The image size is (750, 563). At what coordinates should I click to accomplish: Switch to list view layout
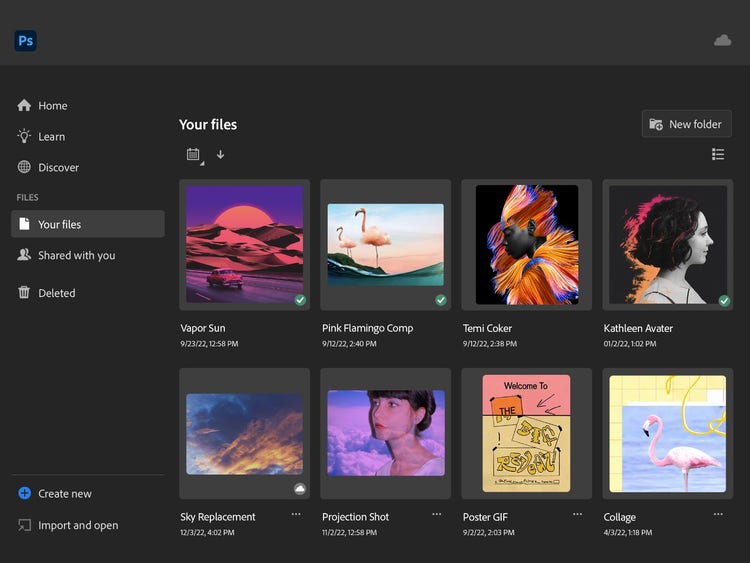717,154
